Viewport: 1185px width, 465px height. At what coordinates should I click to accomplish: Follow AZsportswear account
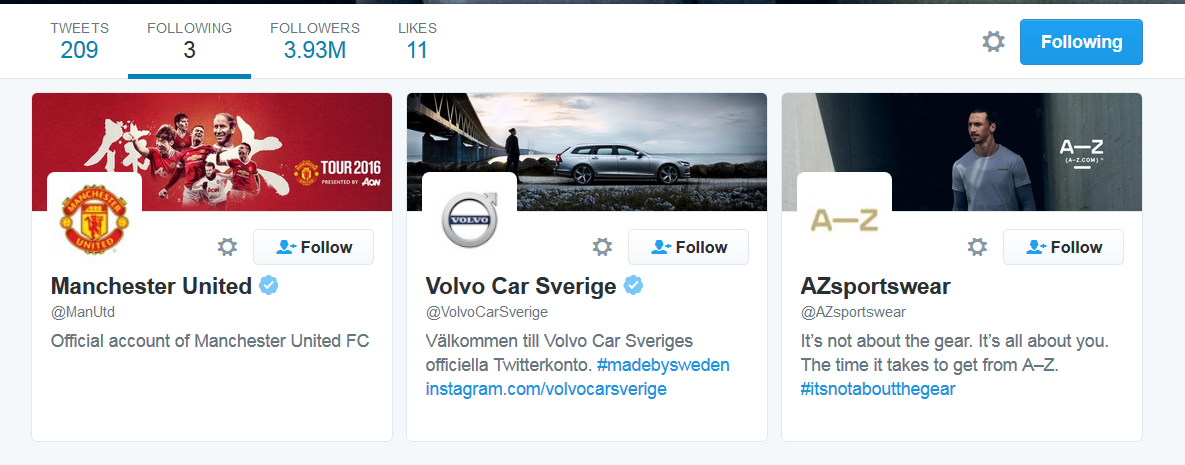[x=1063, y=247]
